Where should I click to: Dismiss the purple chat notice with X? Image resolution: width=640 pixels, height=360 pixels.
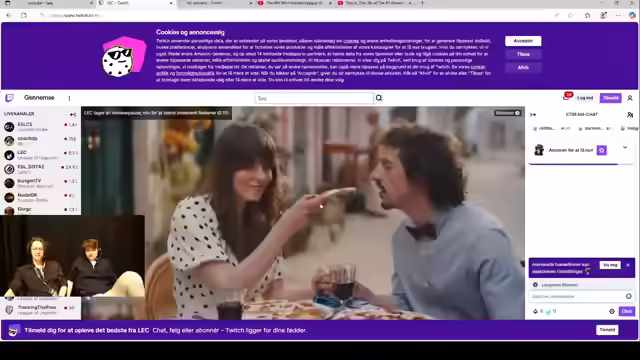pos(628,265)
